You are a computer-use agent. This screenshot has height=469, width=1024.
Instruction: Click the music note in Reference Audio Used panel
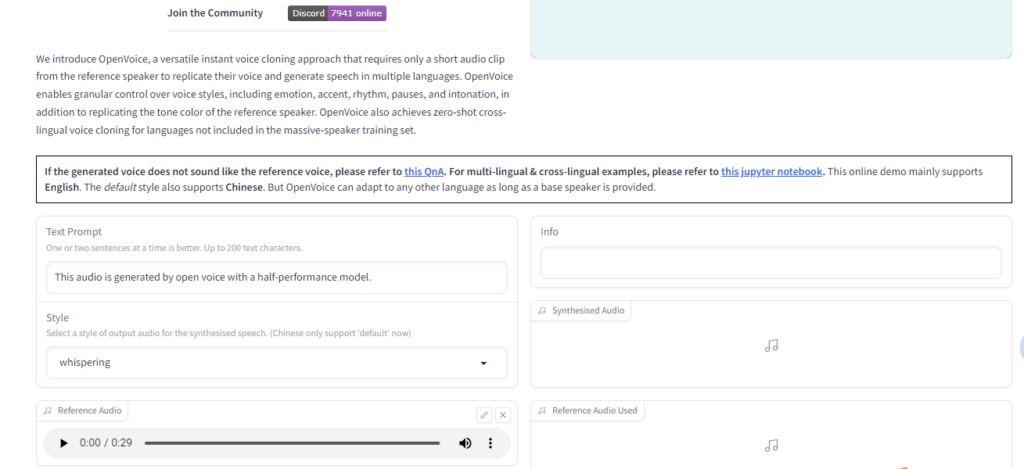[771, 445]
